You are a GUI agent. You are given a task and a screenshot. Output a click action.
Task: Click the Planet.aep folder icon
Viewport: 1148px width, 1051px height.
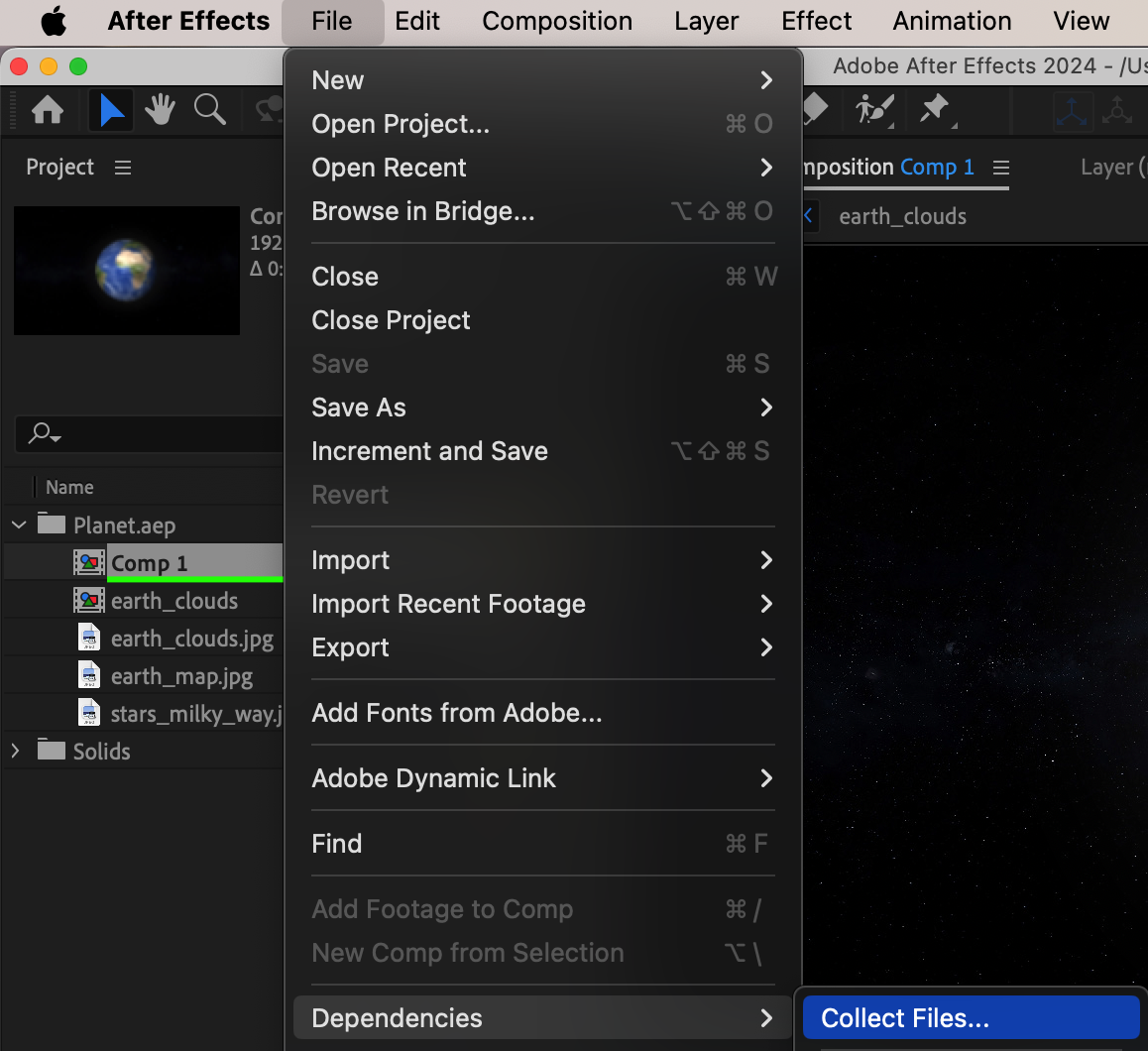coord(52,524)
